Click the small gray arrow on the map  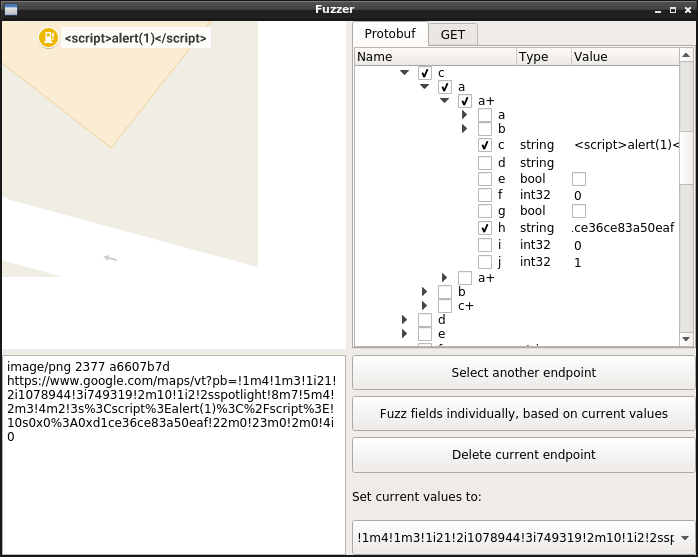point(110,258)
